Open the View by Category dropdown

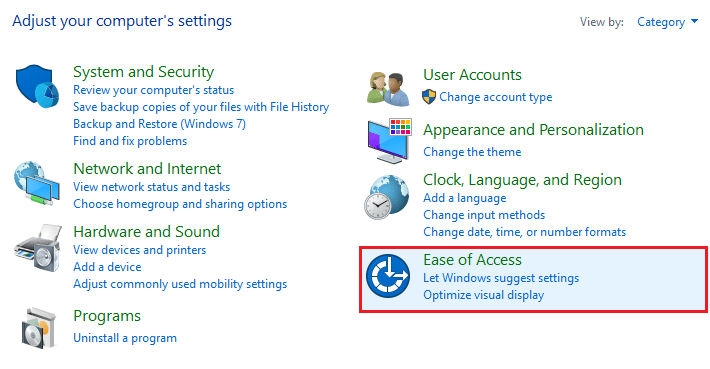point(667,22)
